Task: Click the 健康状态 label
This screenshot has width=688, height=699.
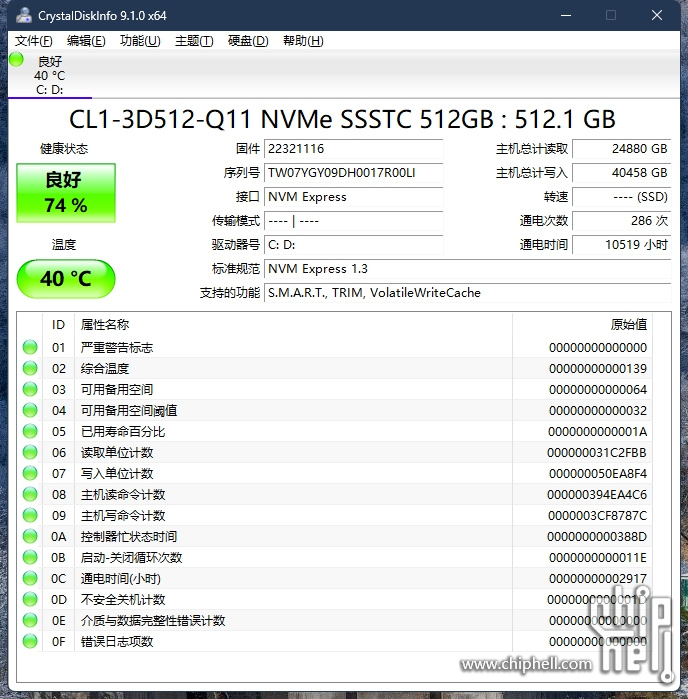Action: (x=64, y=148)
